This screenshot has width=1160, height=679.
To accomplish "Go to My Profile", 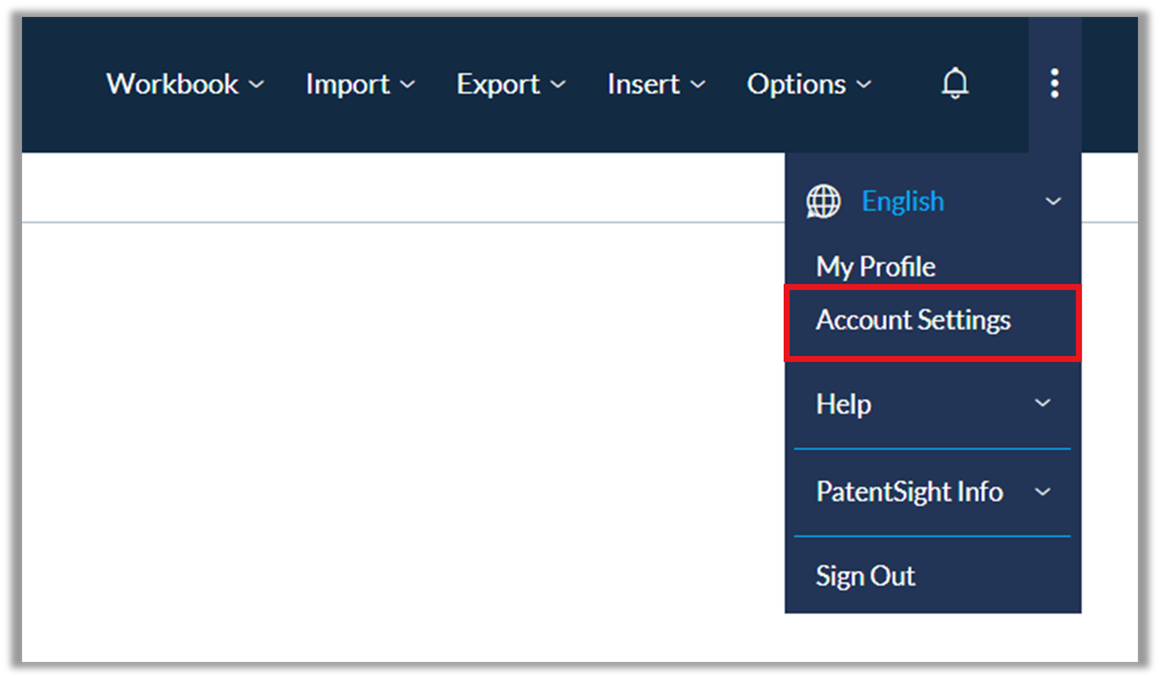I will tap(875, 267).
